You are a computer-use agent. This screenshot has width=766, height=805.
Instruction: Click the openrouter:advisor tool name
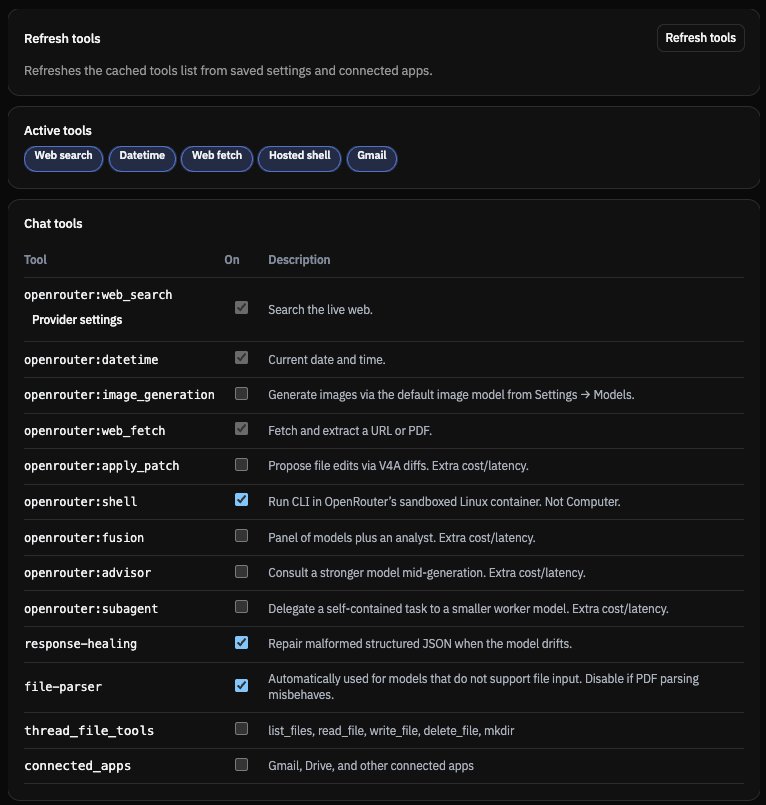point(88,572)
